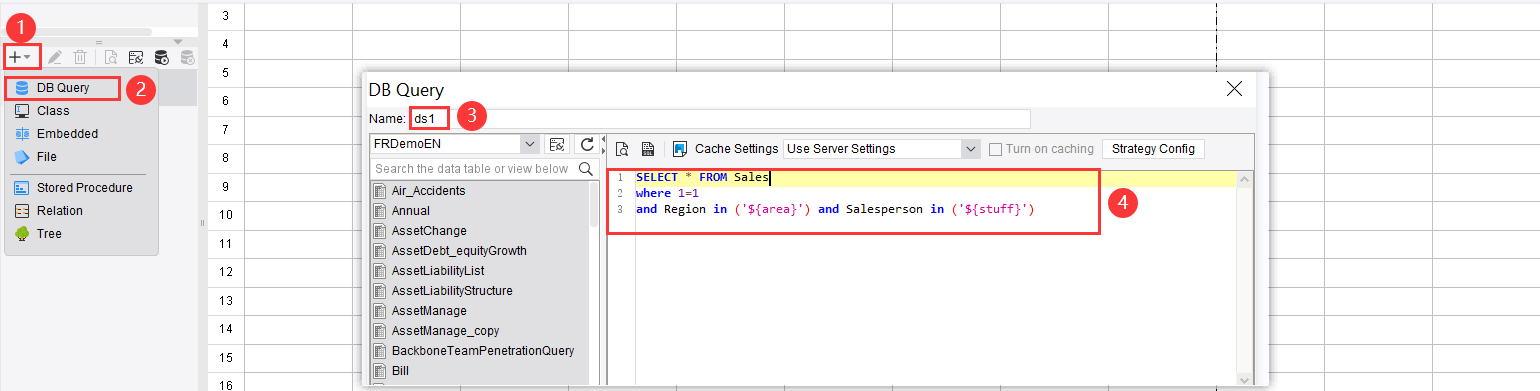This screenshot has height=391, width=1540.
Task: Choose File from the dataset menu
Action: (47, 157)
